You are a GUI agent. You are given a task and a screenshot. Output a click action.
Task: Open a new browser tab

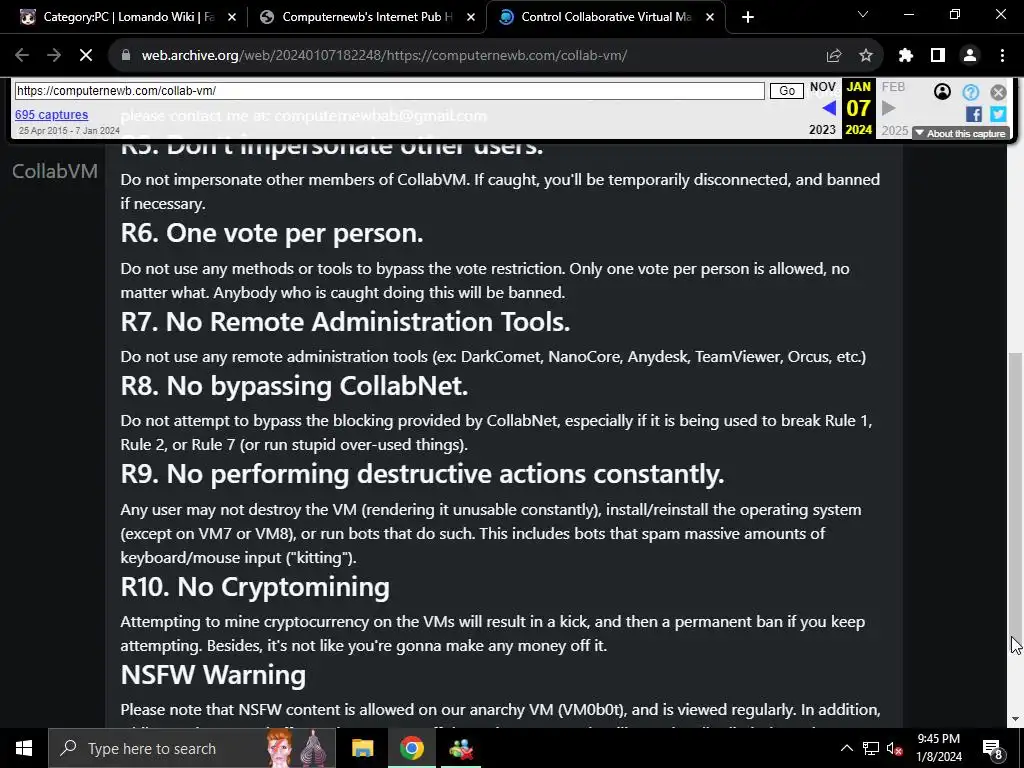tap(748, 17)
